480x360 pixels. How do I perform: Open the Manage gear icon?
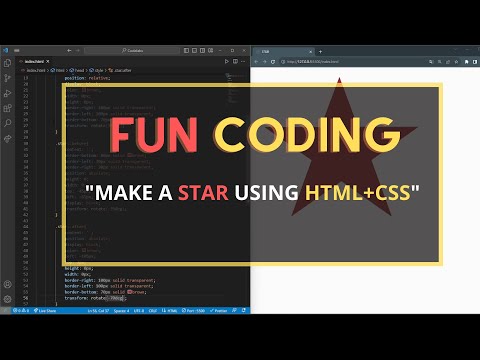(7, 299)
